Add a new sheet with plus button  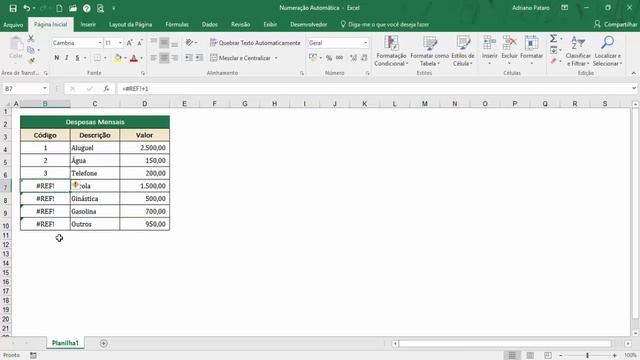[104, 343]
